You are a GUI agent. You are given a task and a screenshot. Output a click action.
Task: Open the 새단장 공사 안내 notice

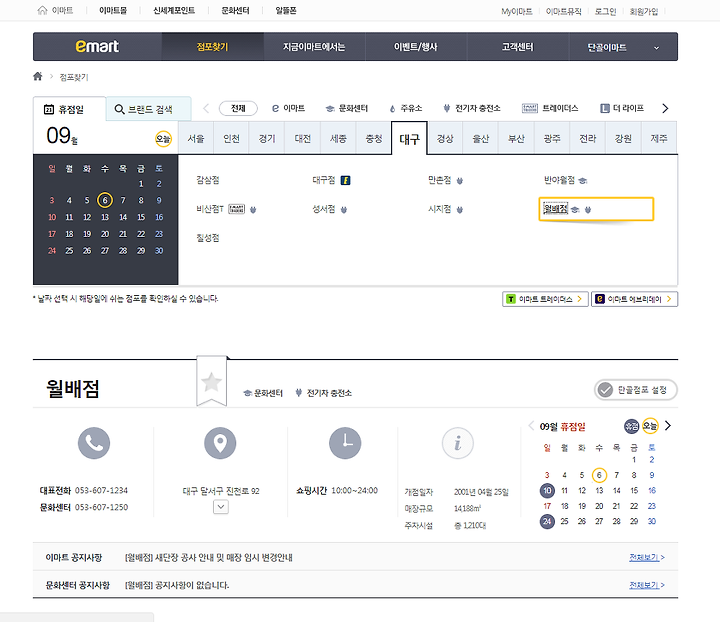(208, 557)
